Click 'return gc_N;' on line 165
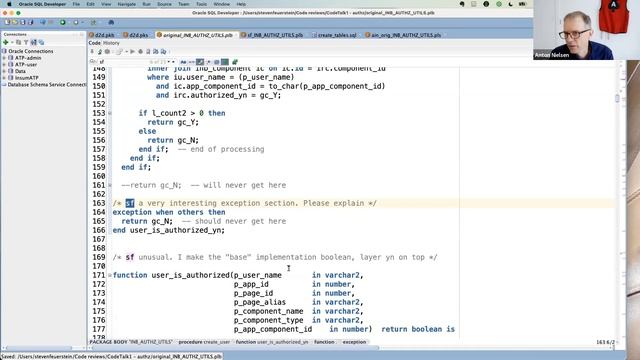This screenshot has width=640, height=360. tap(147, 221)
